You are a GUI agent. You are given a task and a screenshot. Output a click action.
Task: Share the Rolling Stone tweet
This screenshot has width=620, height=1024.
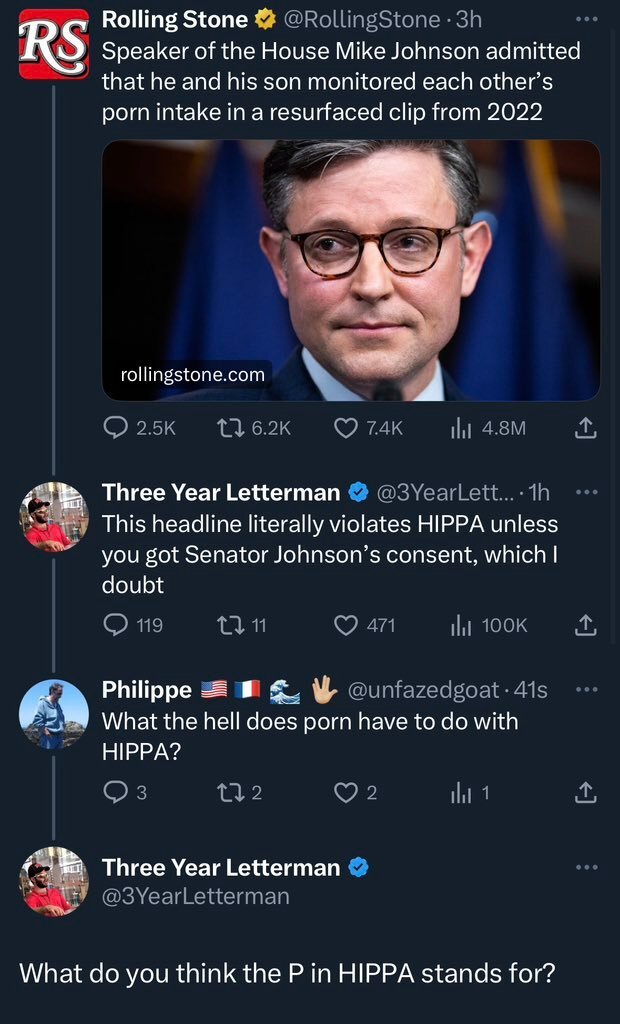tap(586, 428)
